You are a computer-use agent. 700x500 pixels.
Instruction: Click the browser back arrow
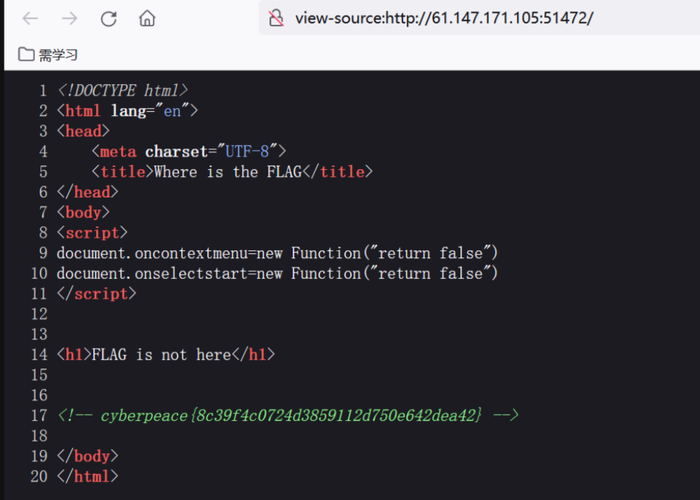click(x=30, y=18)
